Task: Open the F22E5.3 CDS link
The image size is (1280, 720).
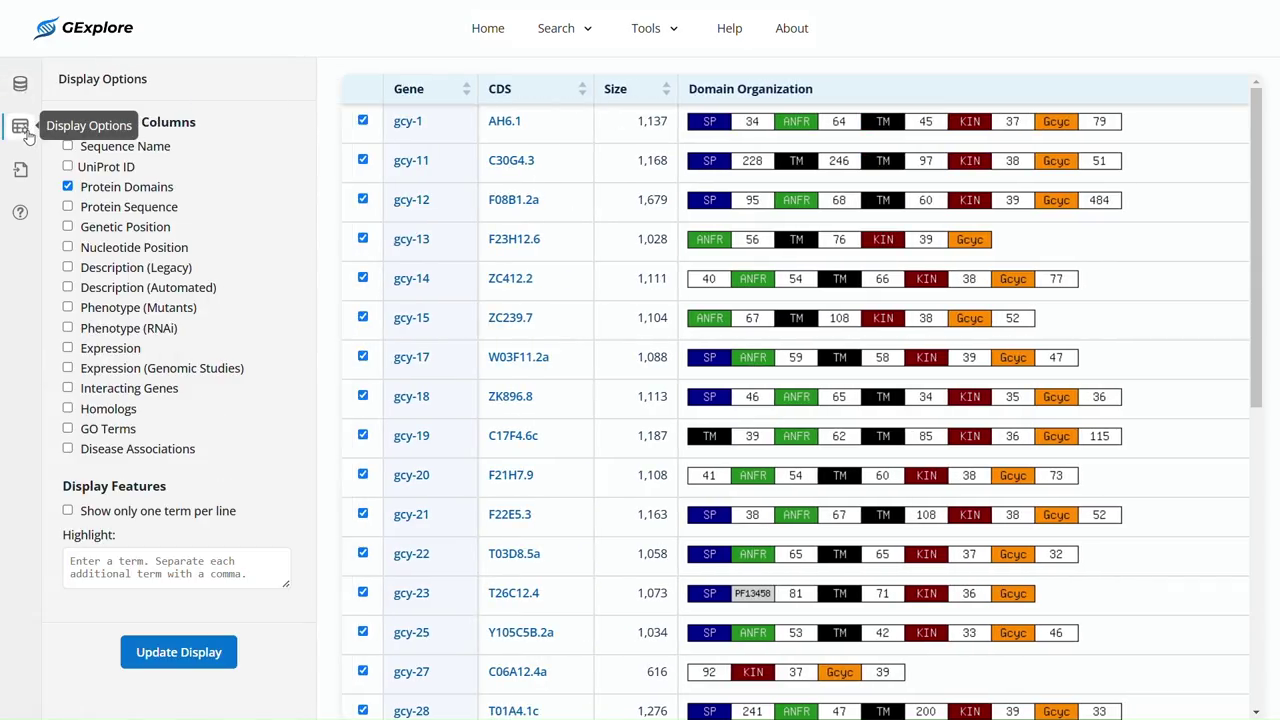Action: click(509, 514)
